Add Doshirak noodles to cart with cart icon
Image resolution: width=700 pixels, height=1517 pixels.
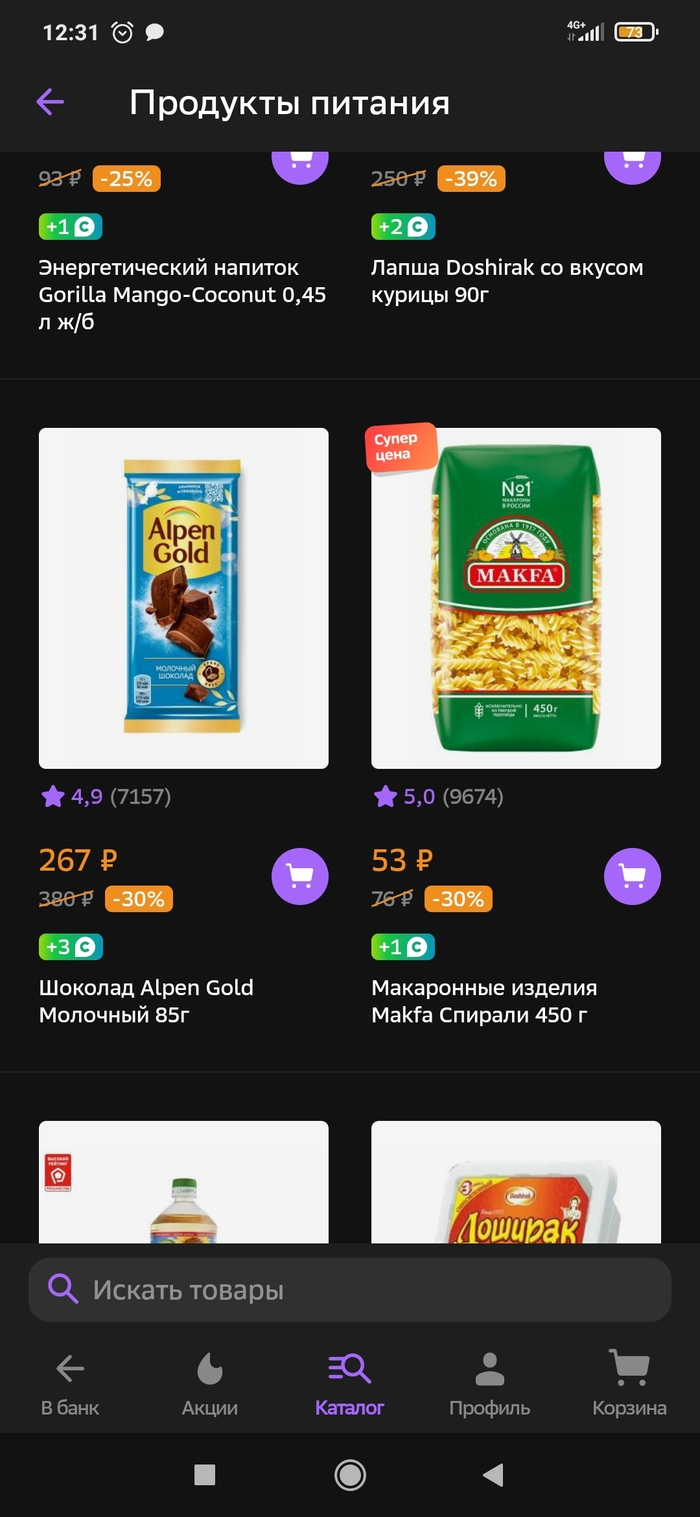point(632,161)
